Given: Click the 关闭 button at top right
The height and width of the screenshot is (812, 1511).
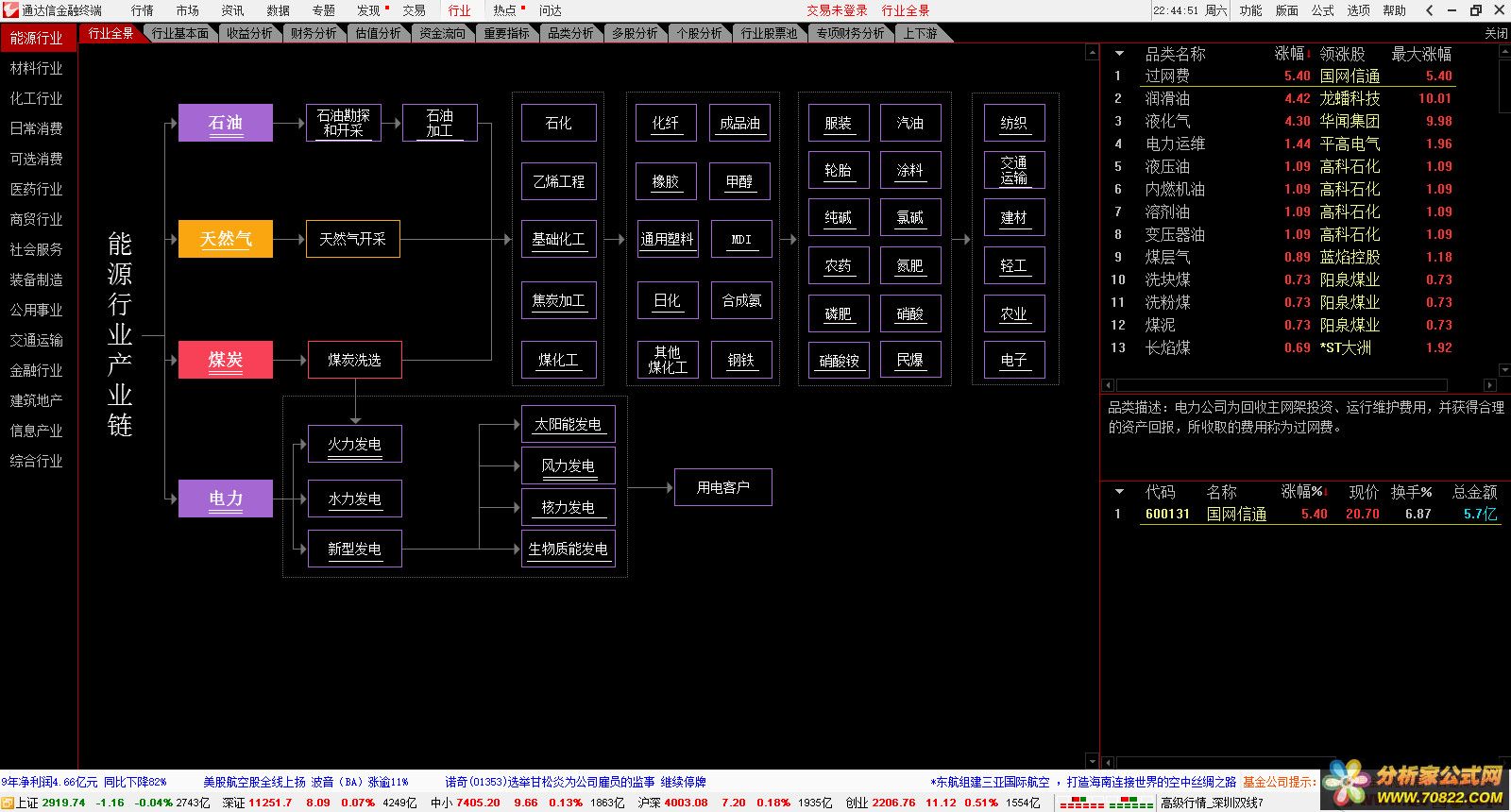Looking at the screenshot, I should 1496,33.
